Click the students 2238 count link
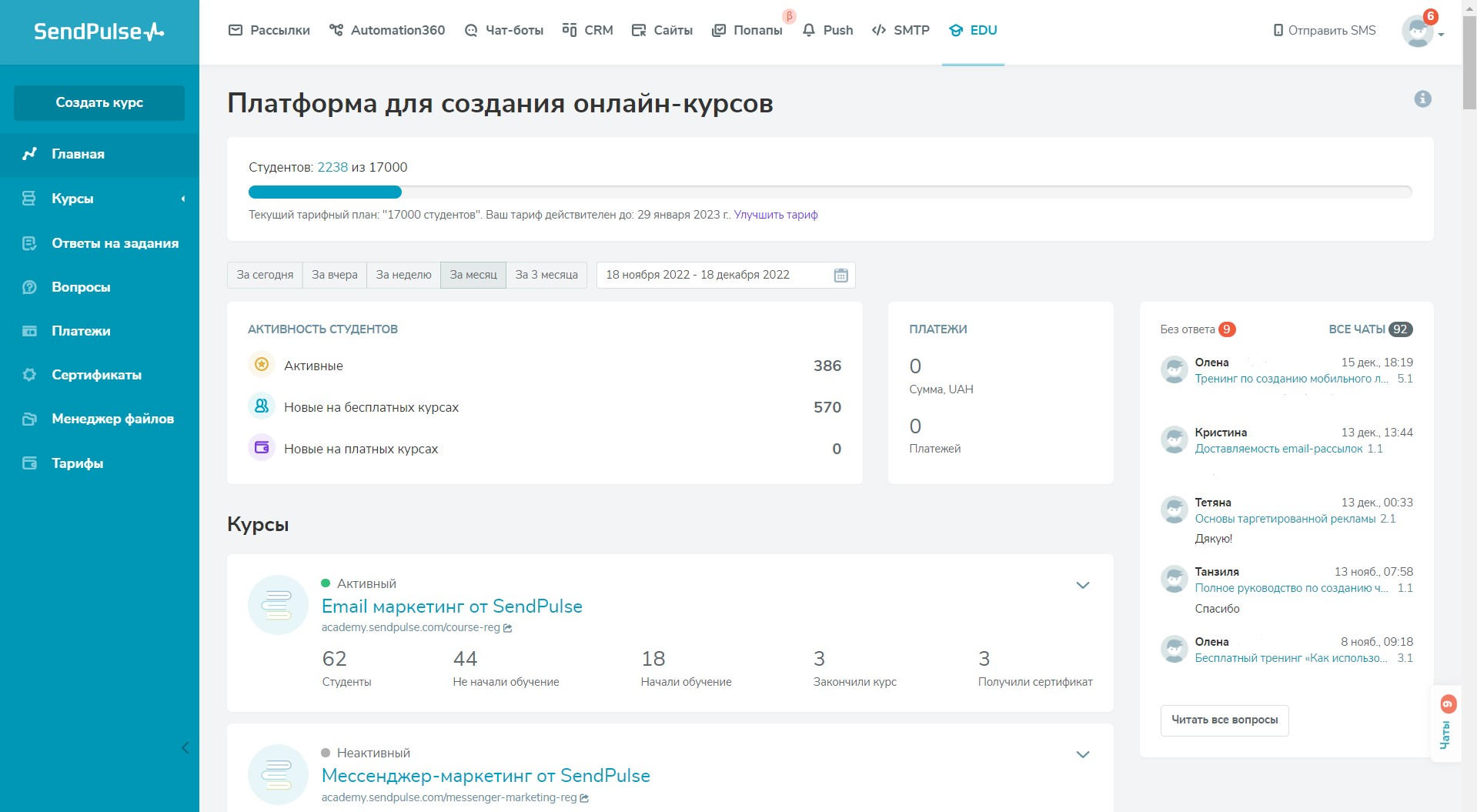Viewport: 1477px width, 812px height. (332, 167)
